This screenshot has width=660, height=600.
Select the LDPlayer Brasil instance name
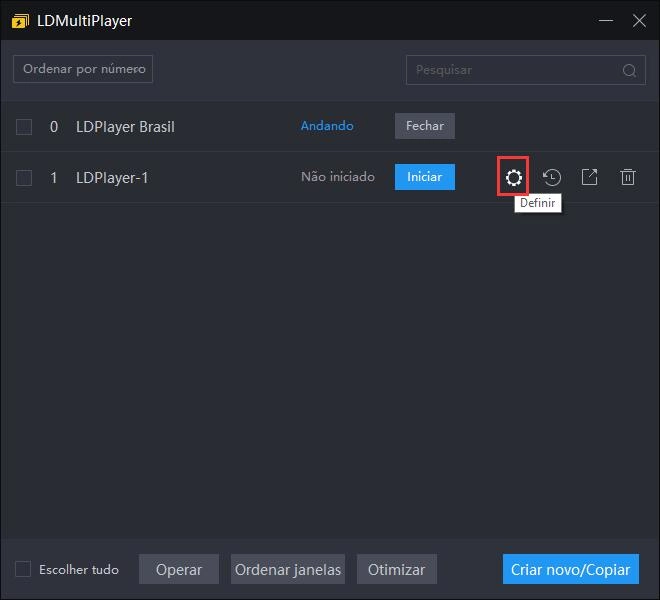[125, 127]
